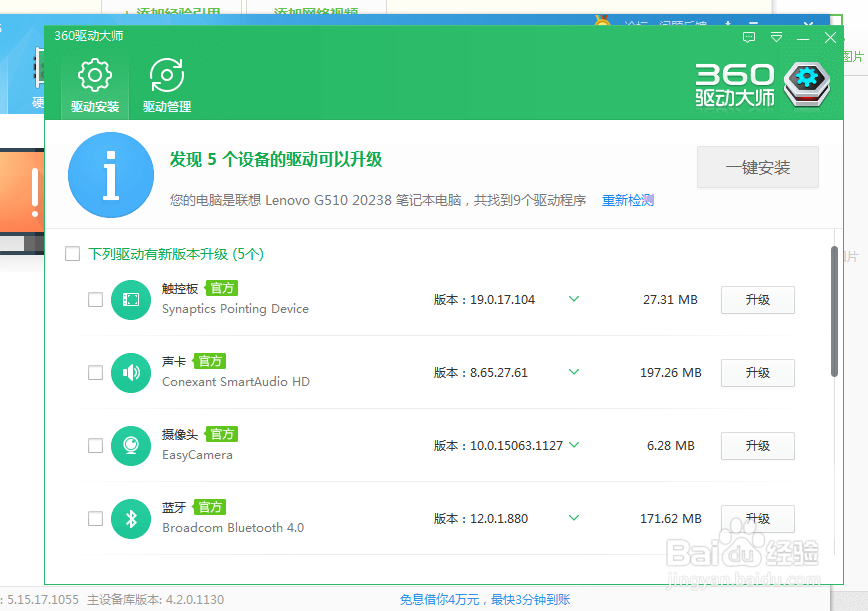Image resolution: width=868 pixels, height=611 pixels.
Task: Click version text 8.65.27.61
Action: pos(499,373)
